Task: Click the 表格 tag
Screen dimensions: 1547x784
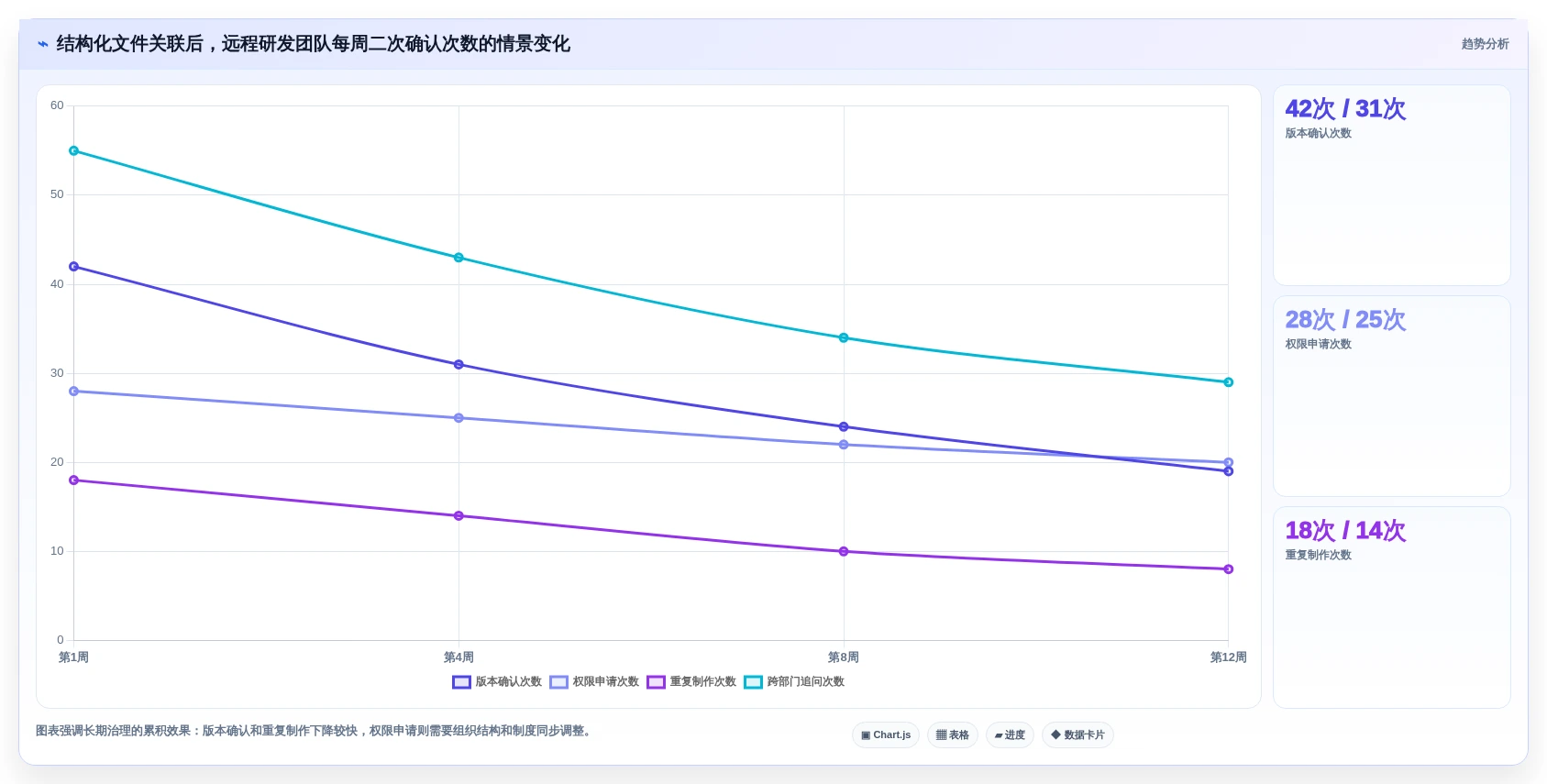Action: coord(953,735)
